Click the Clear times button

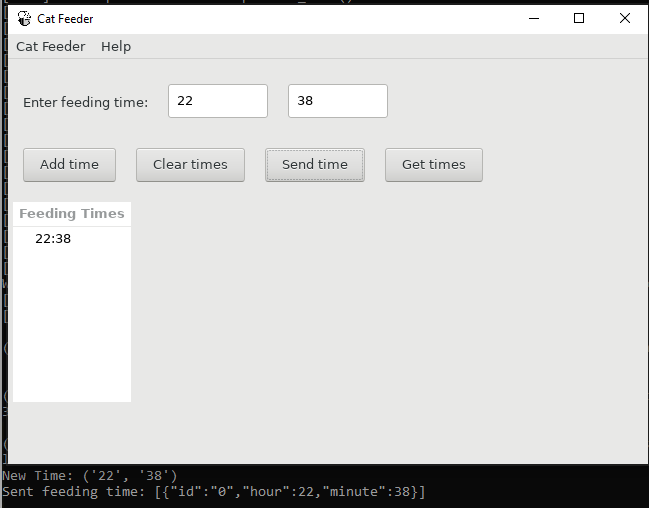tap(190, 165)
